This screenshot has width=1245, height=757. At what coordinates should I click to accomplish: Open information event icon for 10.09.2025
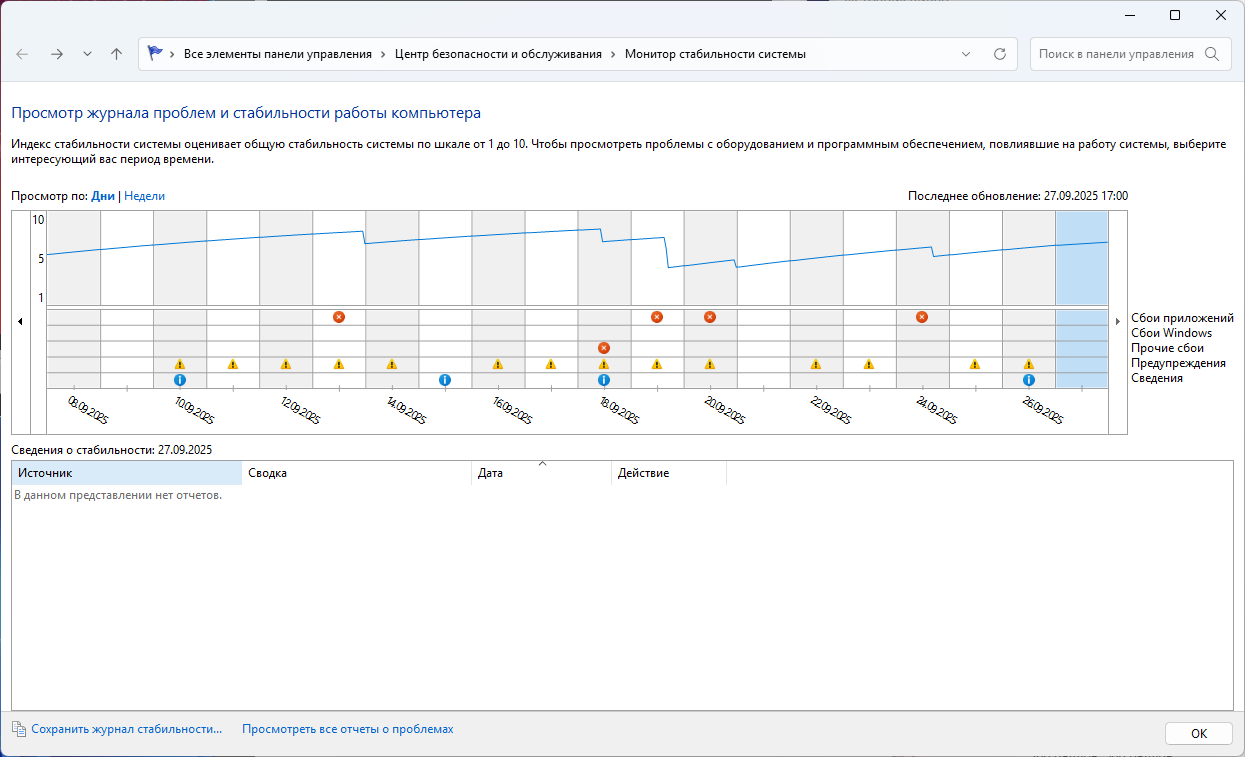[180, 380]
